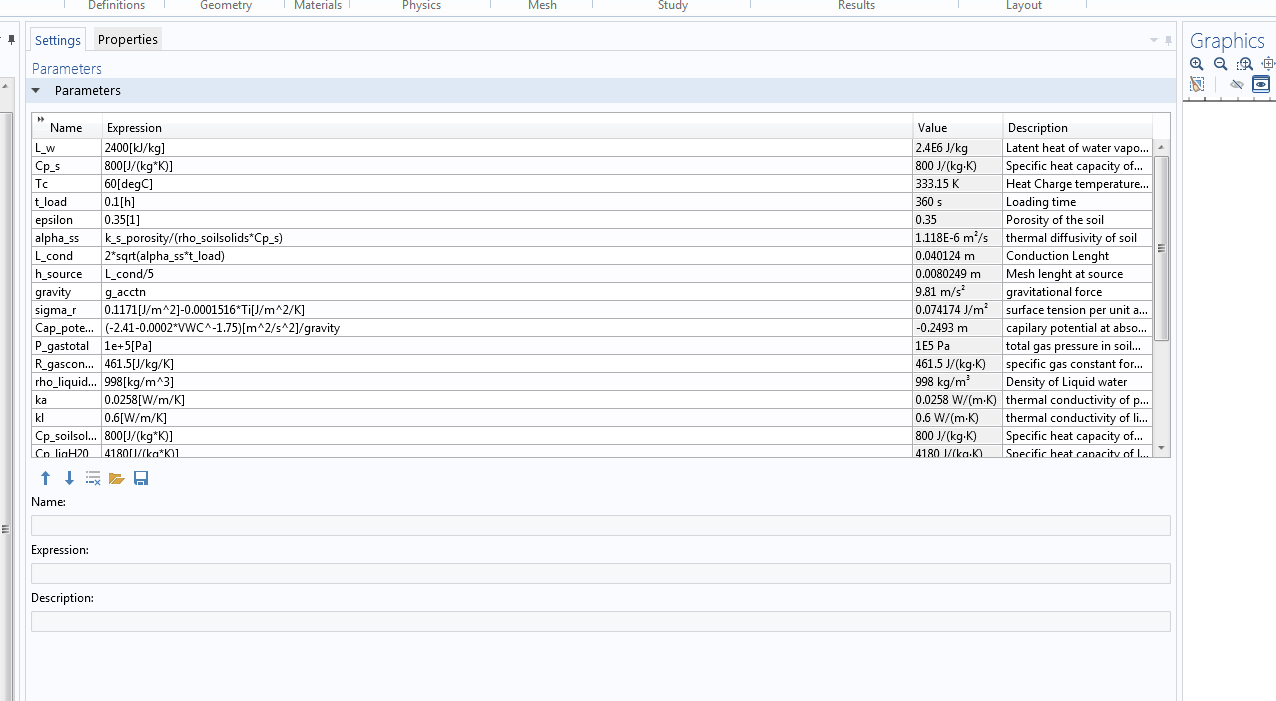Expand table columns with double-arrow icon
The image size is (1276, 701).
coord(41,121)
